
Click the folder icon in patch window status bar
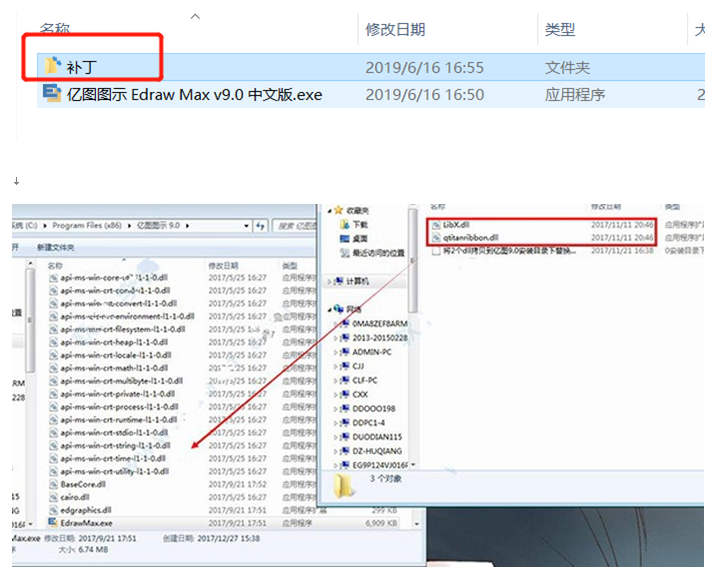tap(343, 485)
